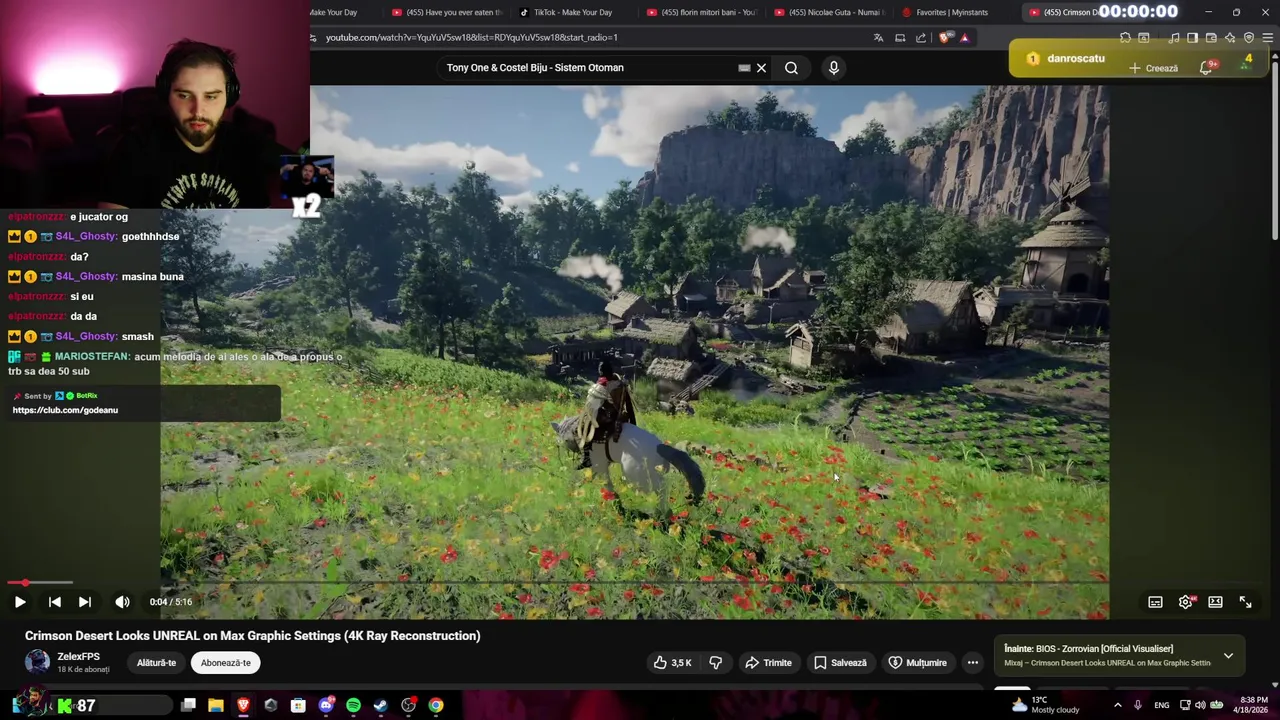The image size is (1280, 720).
Task: Show hidden system tray icons
Action: coord(1118,705)
